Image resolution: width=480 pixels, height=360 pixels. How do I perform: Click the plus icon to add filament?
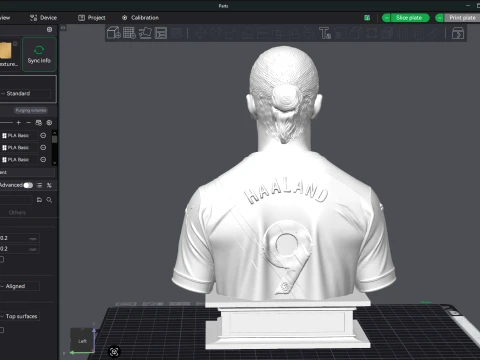click(x=19, y=123)
